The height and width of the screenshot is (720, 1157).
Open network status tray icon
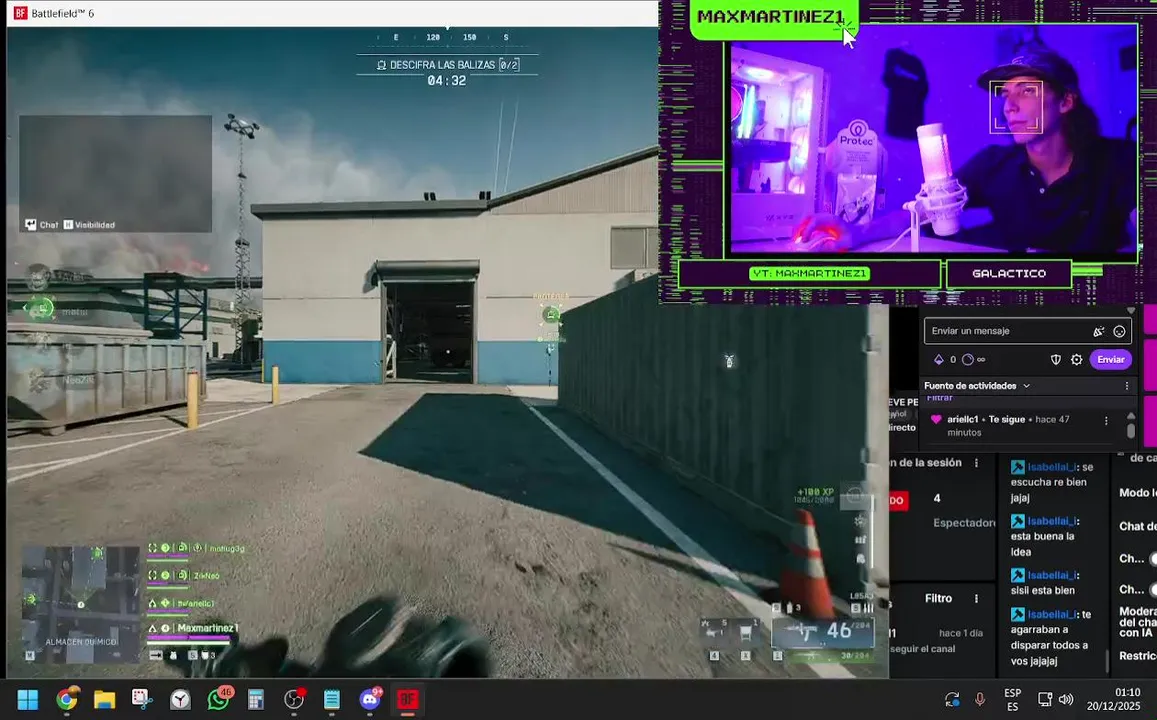pyautogui.click(x=1045, y=699)
